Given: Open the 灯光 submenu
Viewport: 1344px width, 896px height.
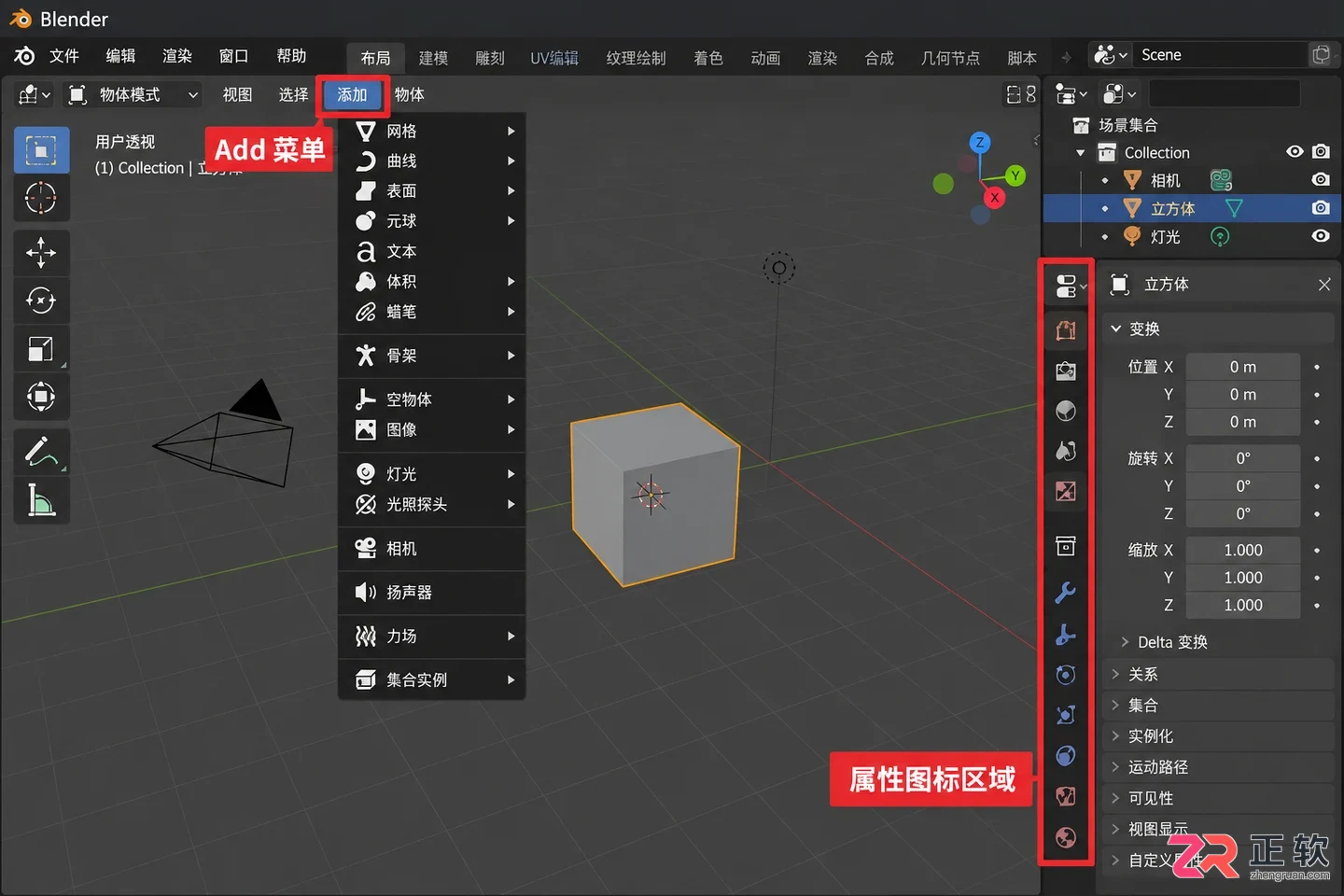Looking at the screenshot, I should pos(432,473).
